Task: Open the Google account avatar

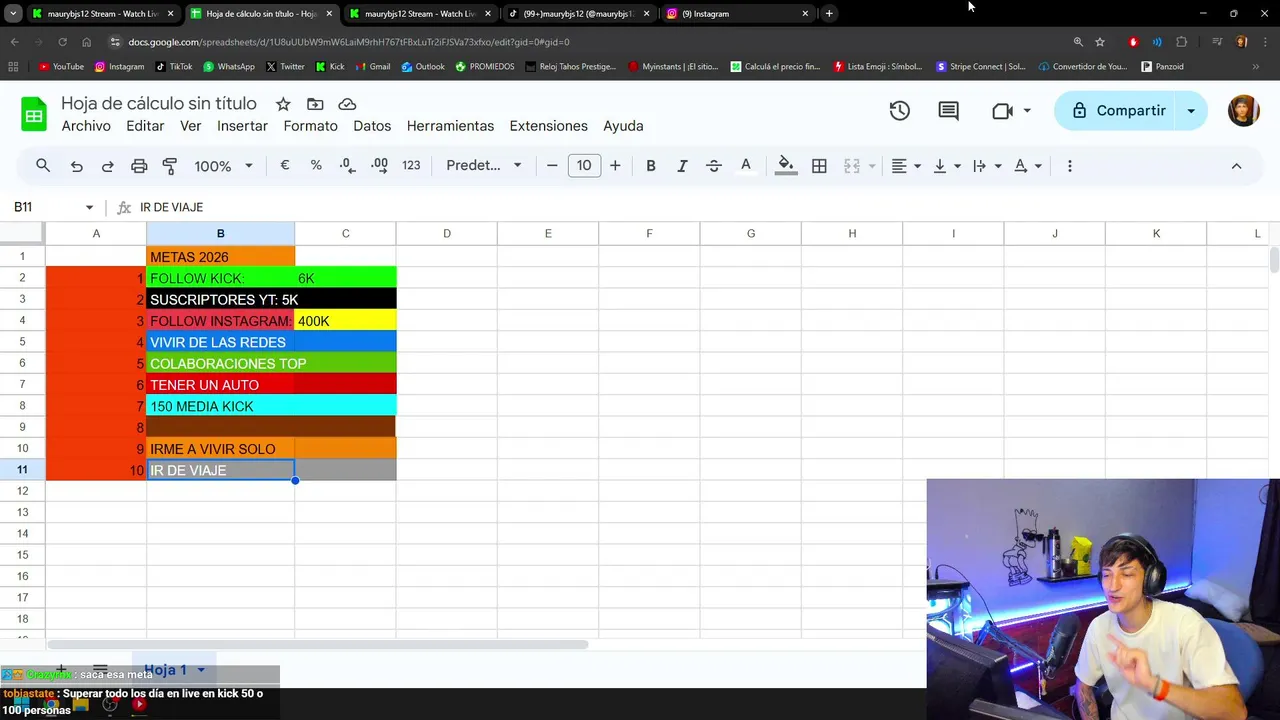Action: point(1243,111)
